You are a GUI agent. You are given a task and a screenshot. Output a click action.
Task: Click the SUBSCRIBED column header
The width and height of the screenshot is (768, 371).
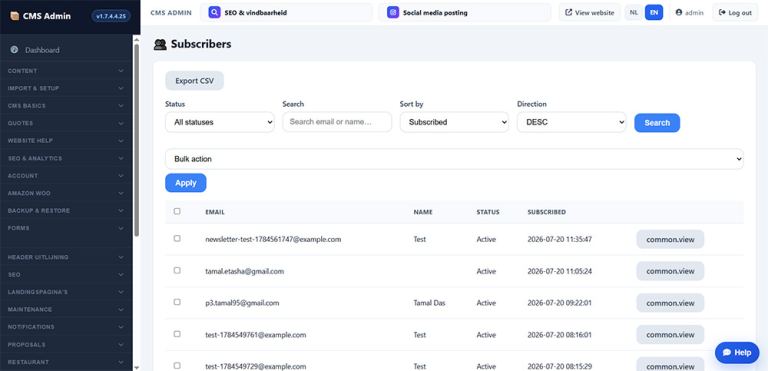point(547,212)
